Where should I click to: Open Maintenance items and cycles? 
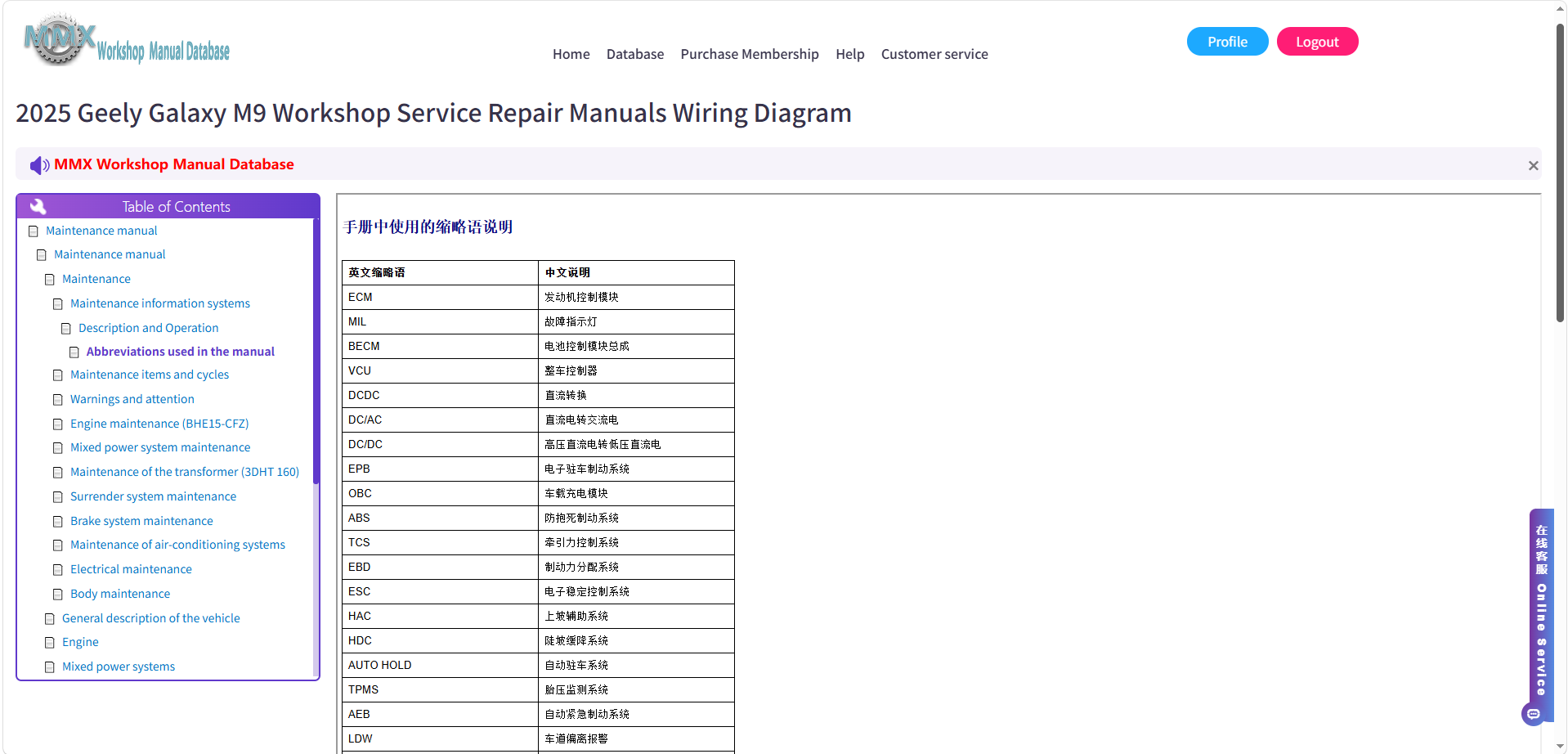[150, 375]
